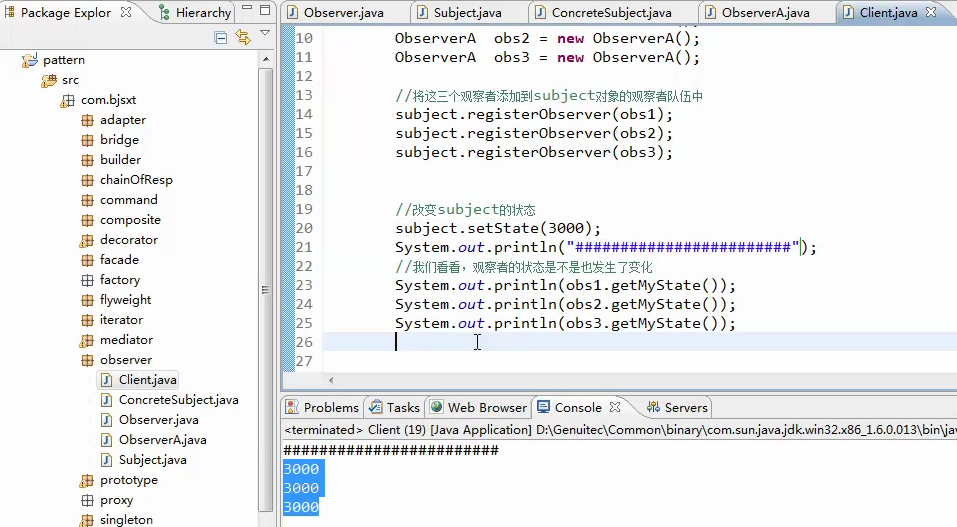Click the Collapse All icon in Package Explorer
This screenshot has width=957, height=527.
(221, 38)
